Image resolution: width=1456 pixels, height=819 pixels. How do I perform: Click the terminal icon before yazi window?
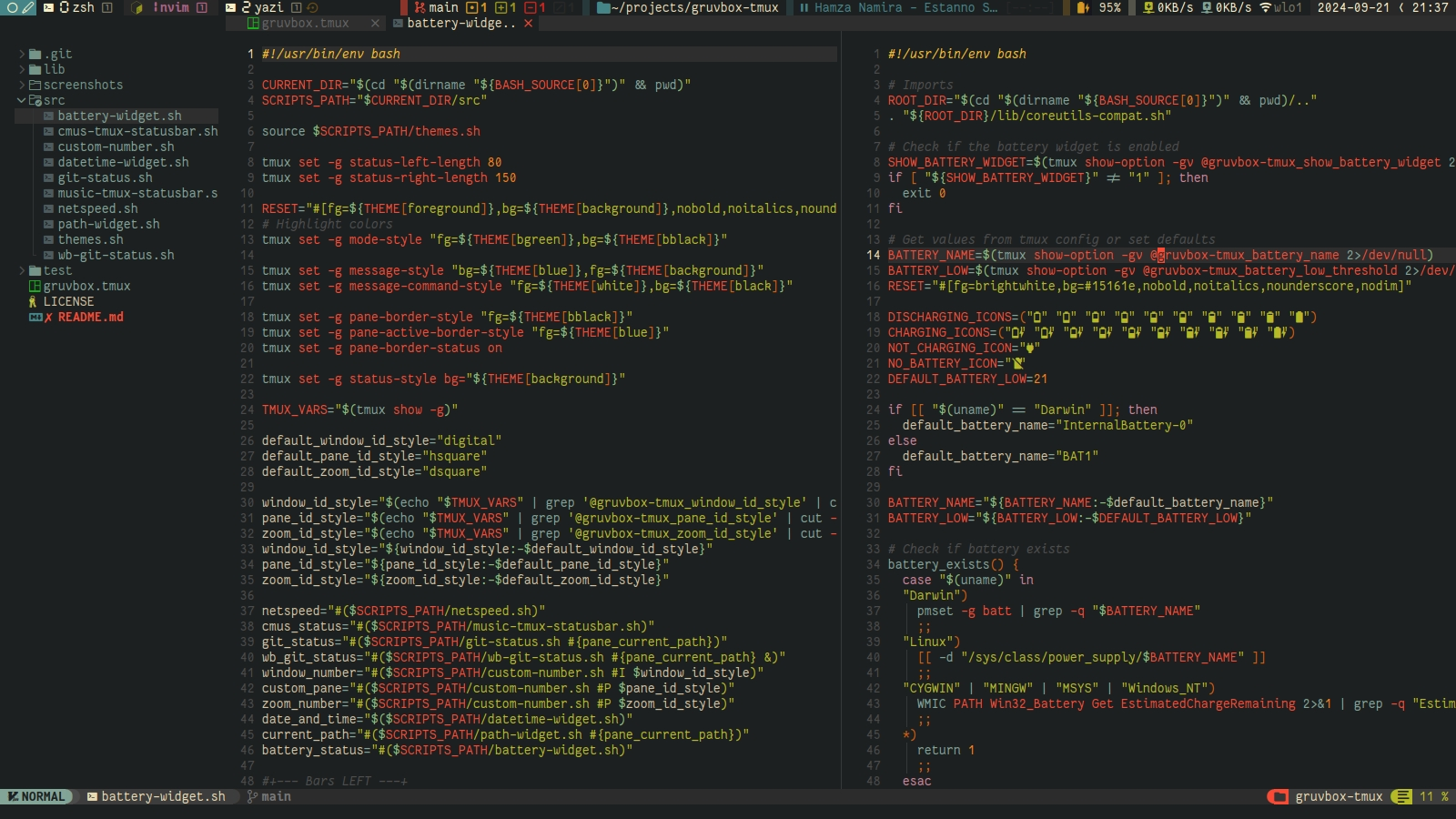[x=231, y=7]
